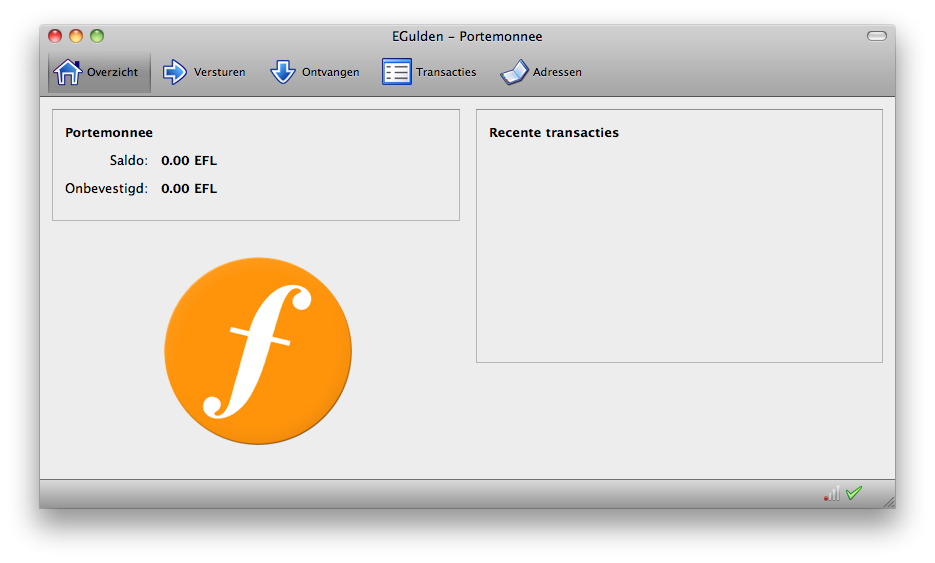Minimize window with the yellow button
Image resolution: width=935 pixels, height=563 pixels.
click(76, 36)
